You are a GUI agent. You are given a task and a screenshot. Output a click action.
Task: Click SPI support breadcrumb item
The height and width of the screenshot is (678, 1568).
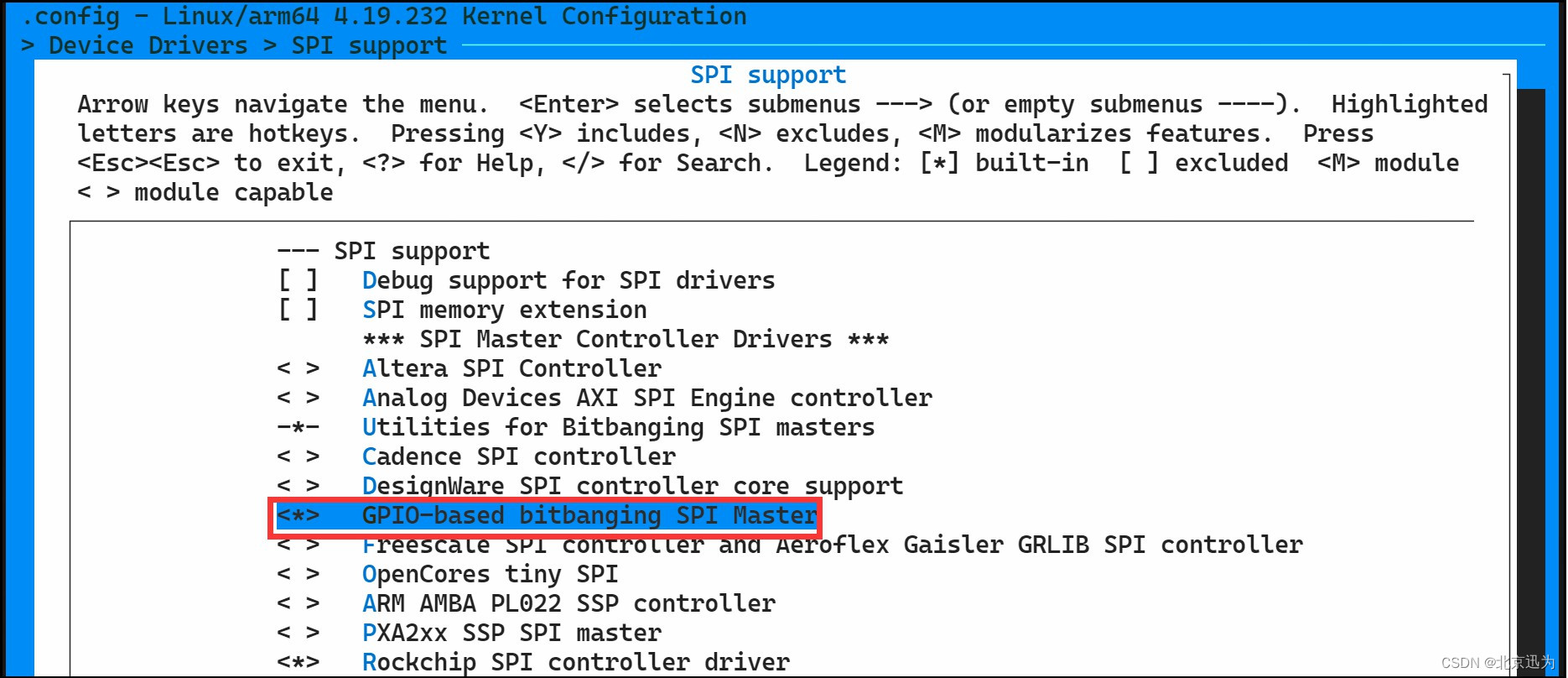369,45
